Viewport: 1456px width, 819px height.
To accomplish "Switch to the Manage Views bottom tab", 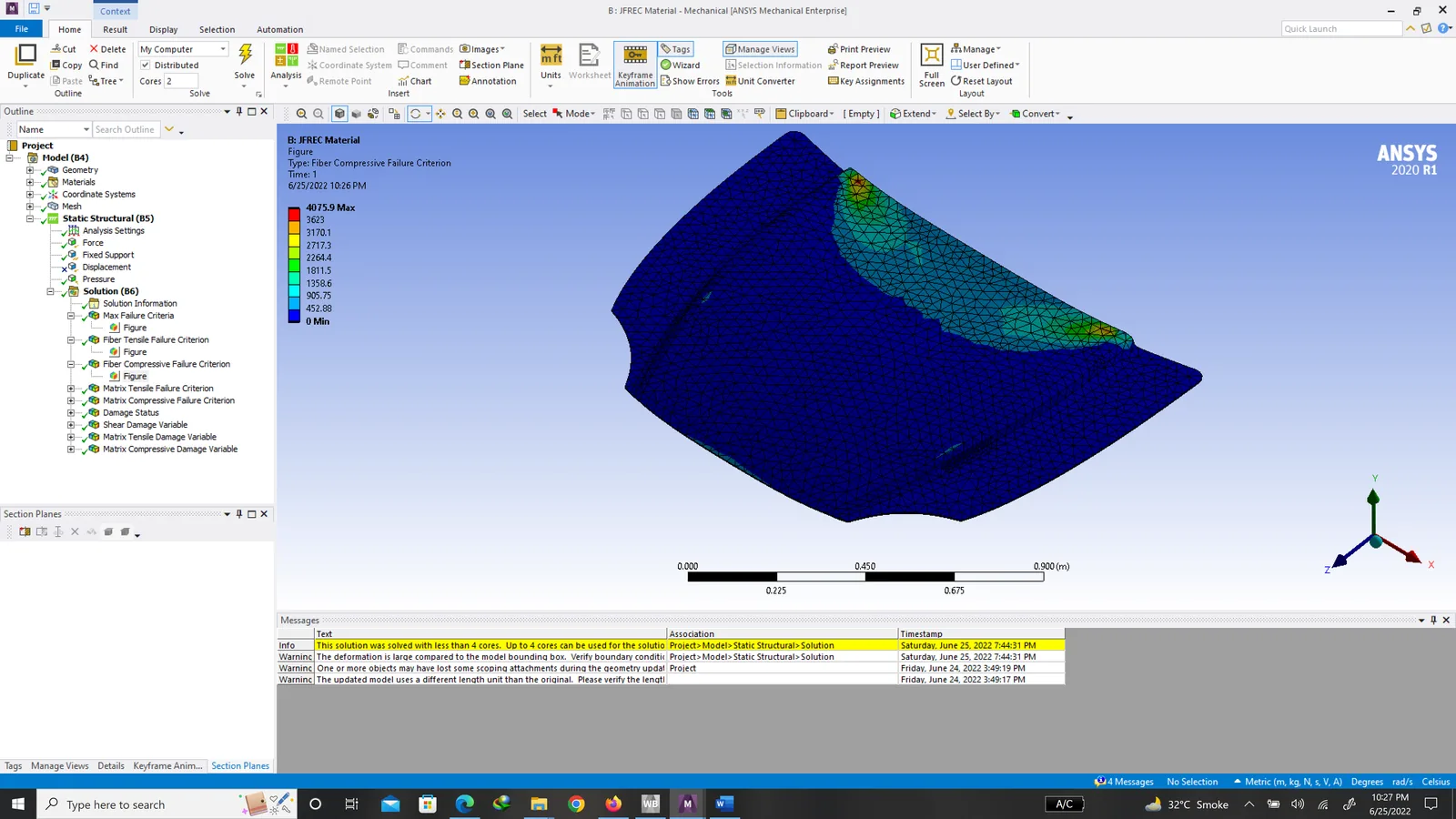I will click(x=60, y=765).
